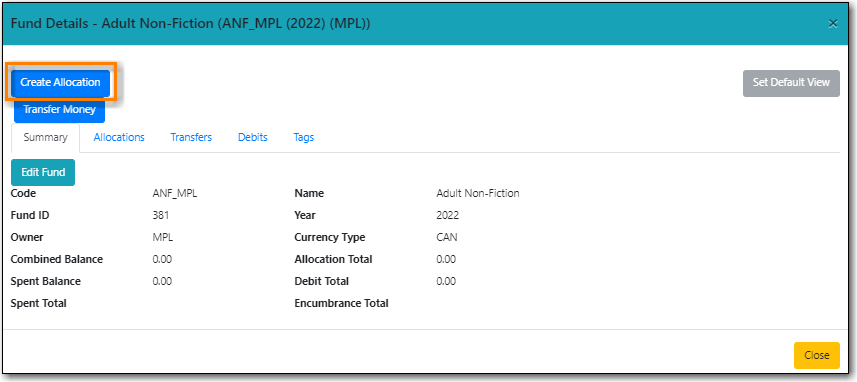857x382 pixels.
Task: Open the Transfer Money dialog
Action: coord(60,110)
